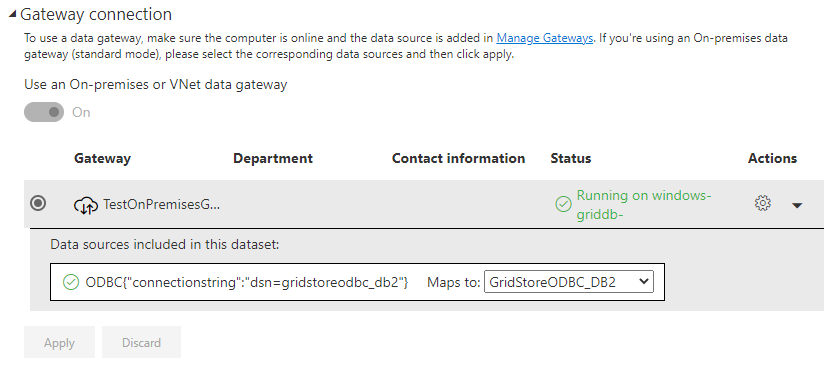Click the Discard button
Image resolution: width=837 pixels, height=367 pixels.
tap(141, 342)
